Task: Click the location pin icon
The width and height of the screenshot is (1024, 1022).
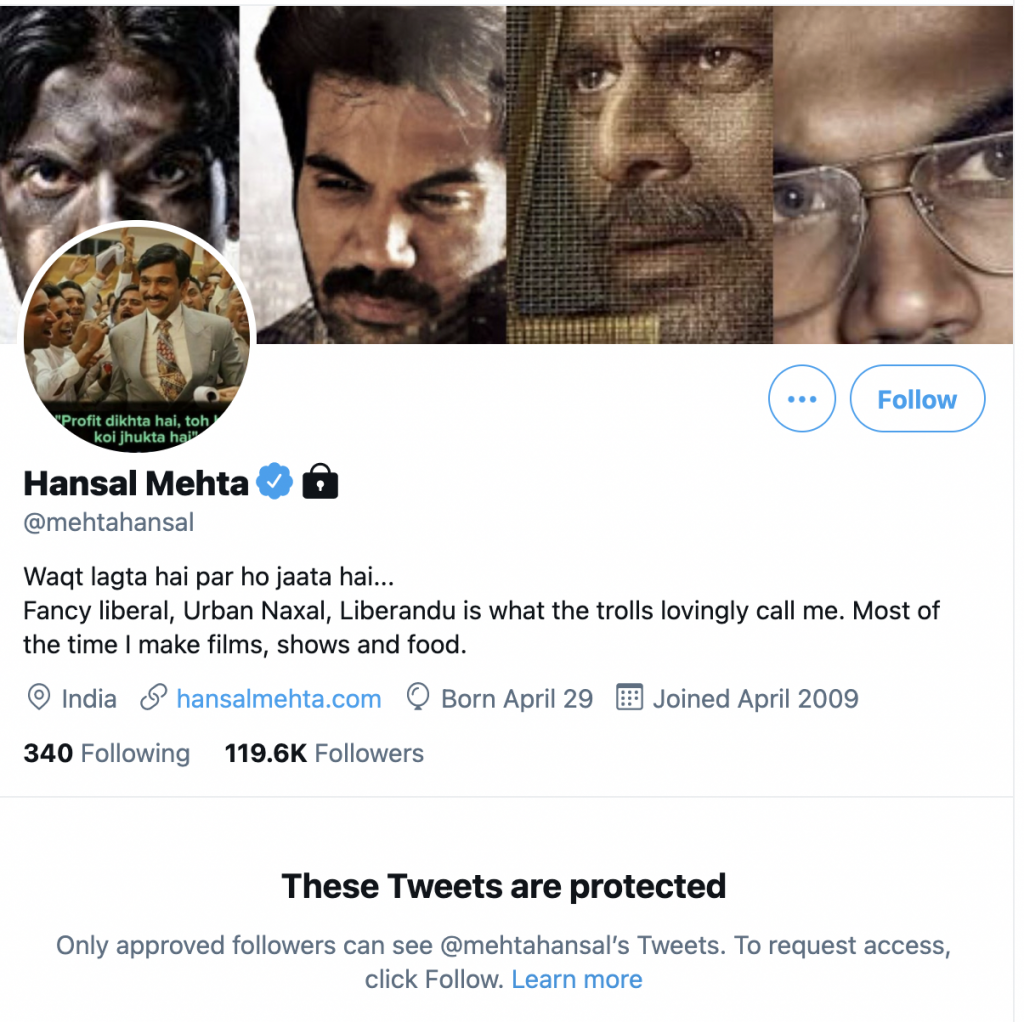Action: coord(39,698)
